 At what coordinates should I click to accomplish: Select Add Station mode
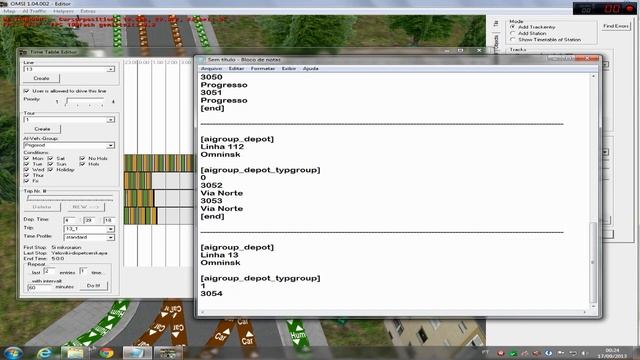coord(513,33)
